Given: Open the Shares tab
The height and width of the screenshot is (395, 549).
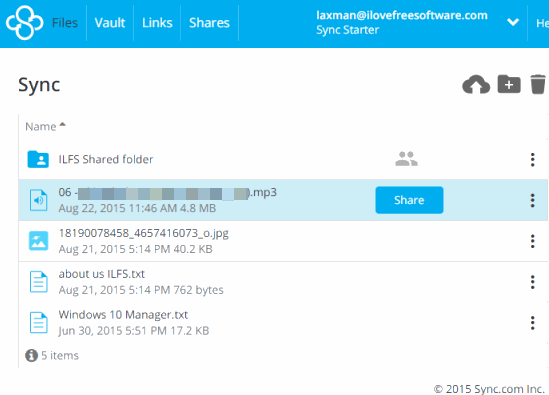Looking at the screenshot, I should 209,23.
